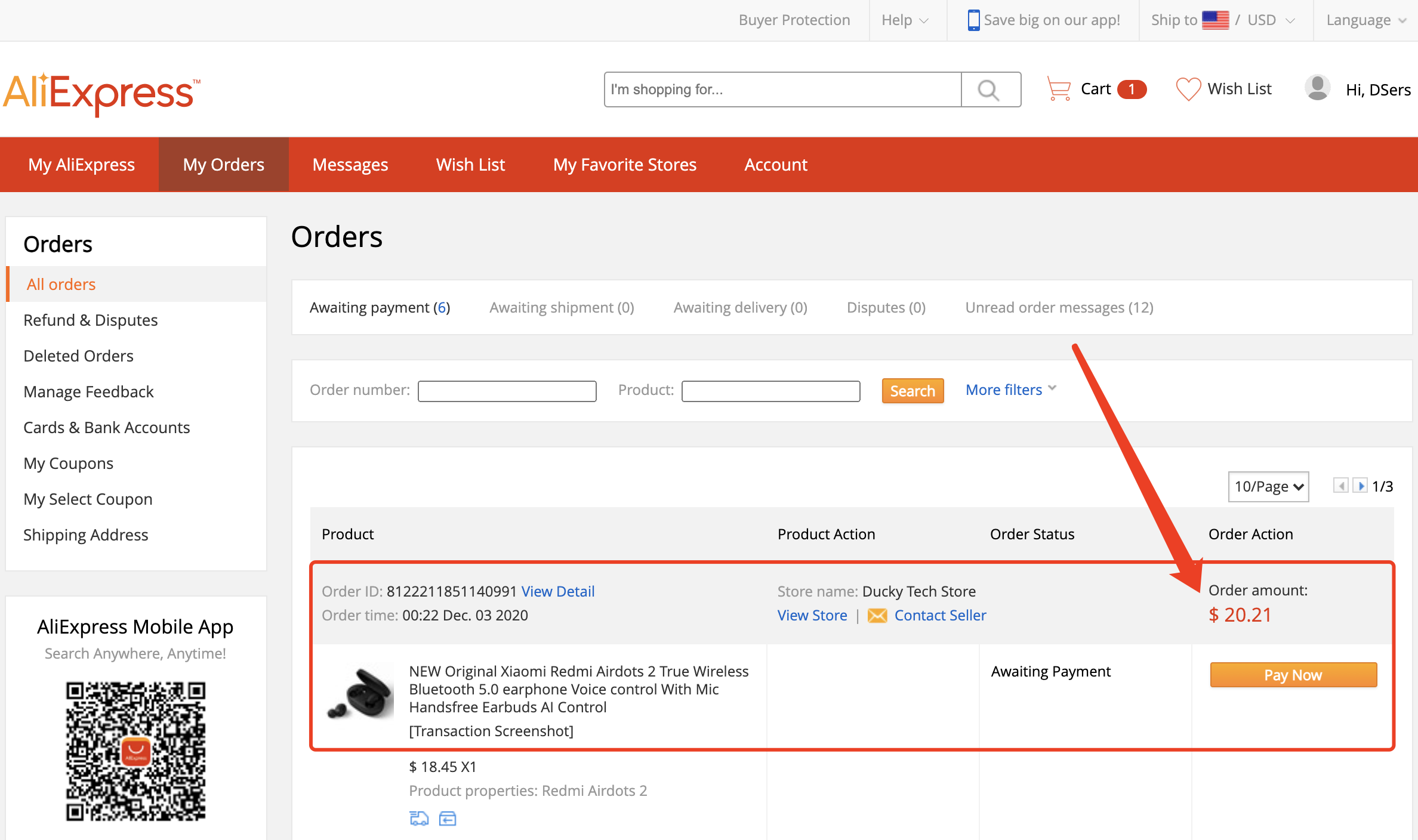The image size is (1418, 840).
Task: Open the View Detail link
Action: pyautogui.click(x=558, y=591)
